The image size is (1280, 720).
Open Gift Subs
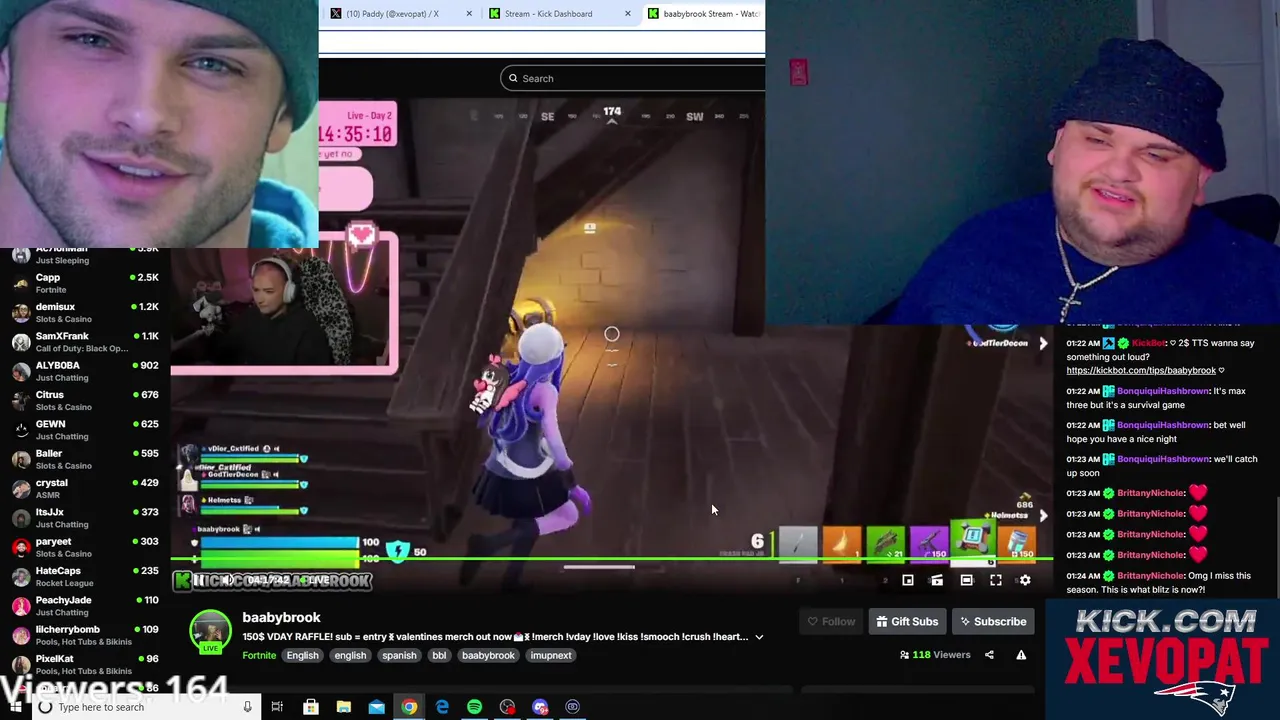point(907,622)
